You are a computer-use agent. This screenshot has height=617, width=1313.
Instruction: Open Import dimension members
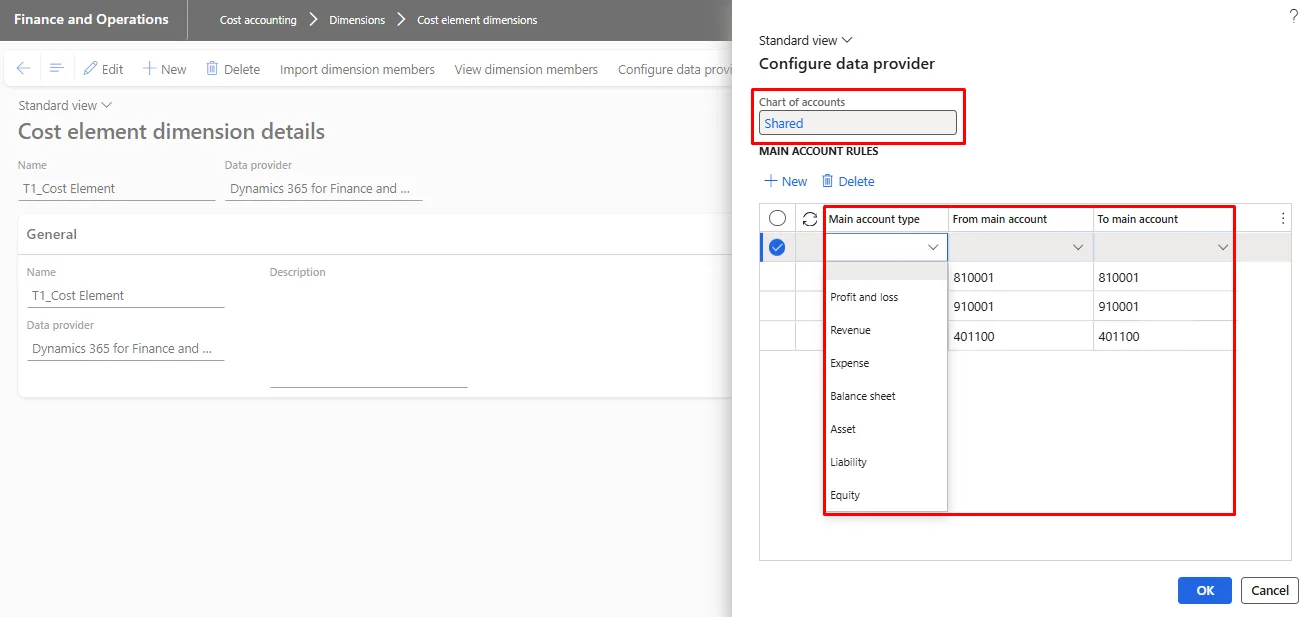pos(357,69)
